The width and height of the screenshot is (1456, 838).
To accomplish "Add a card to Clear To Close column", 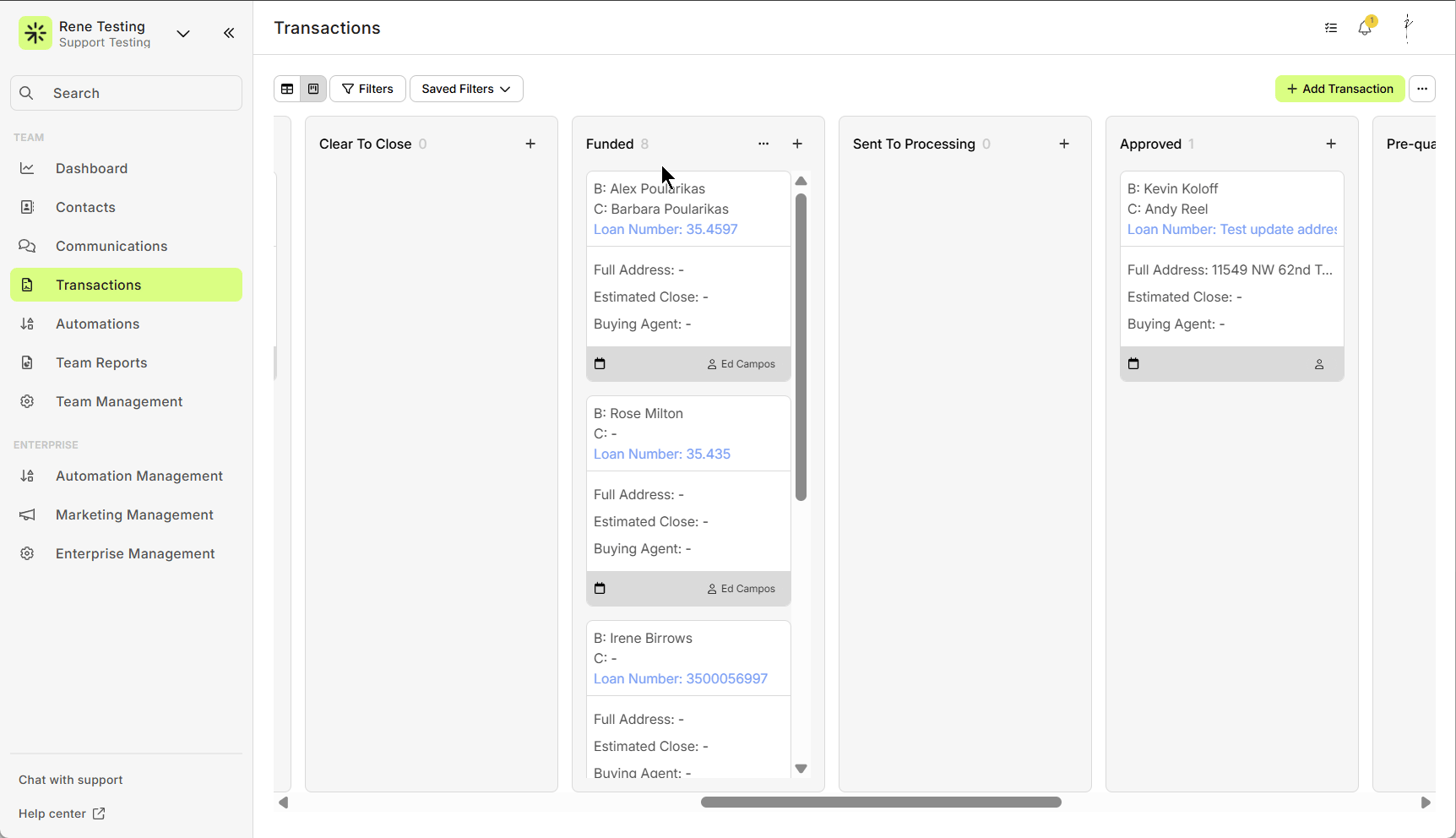I will click(x=530, y=144).
